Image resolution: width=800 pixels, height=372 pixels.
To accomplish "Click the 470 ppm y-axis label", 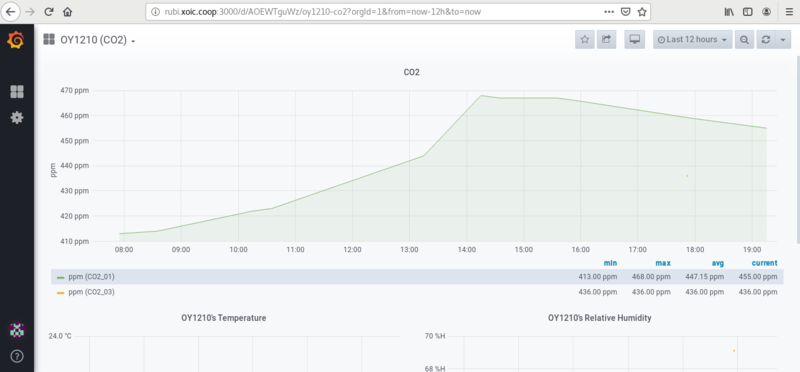I will [74, 90].
